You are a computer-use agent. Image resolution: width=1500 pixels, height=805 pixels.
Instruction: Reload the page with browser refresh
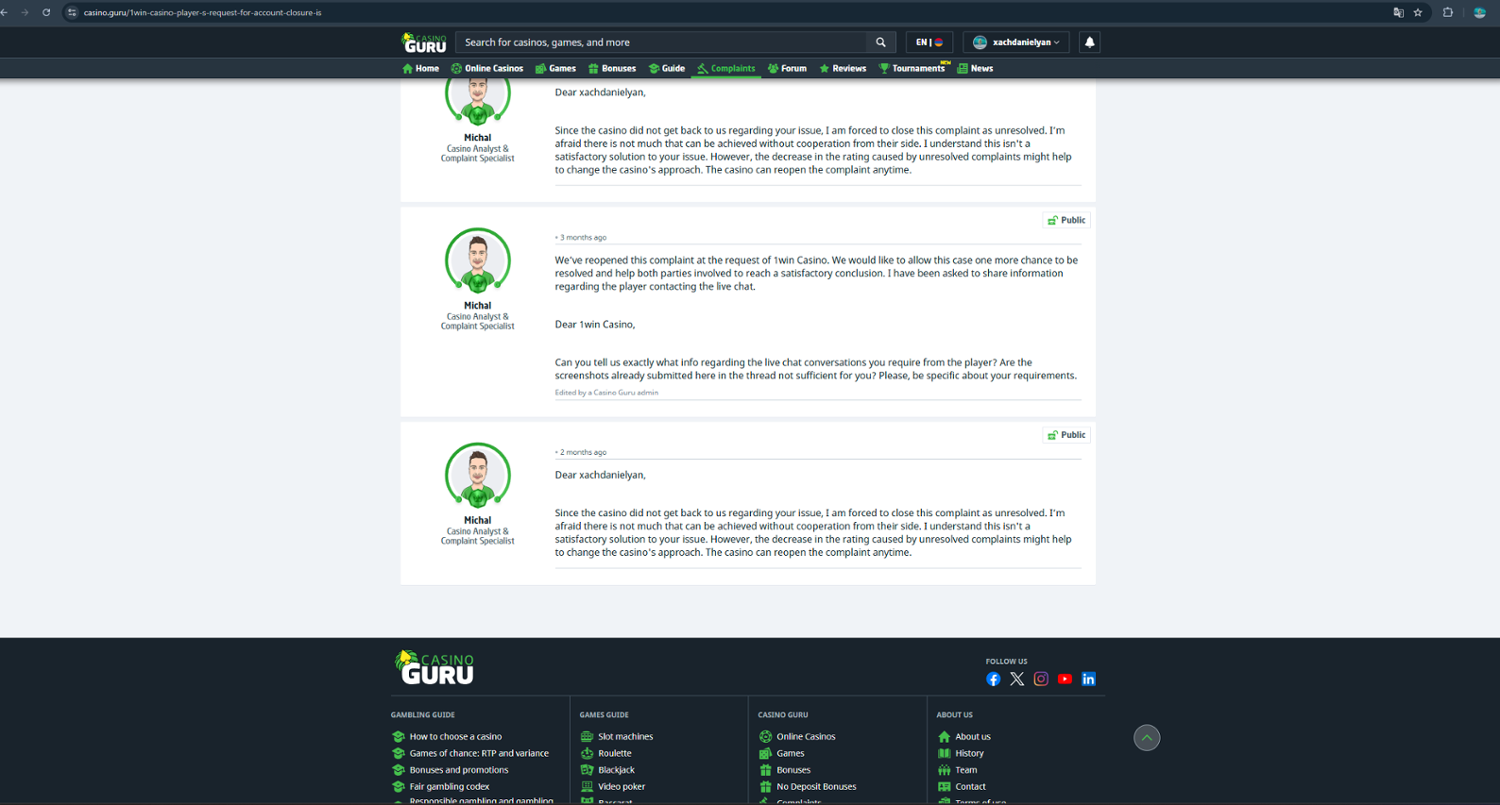click(46, 12)
